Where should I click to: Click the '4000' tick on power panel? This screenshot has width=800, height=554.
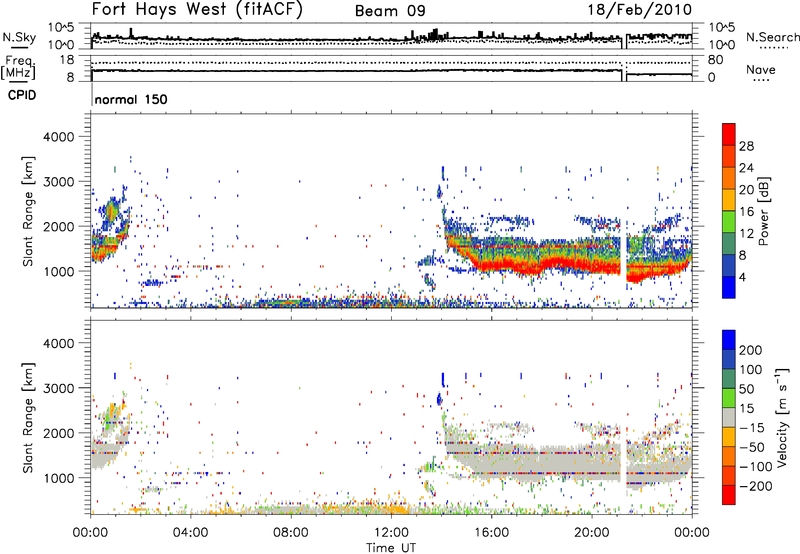pos(58,137)
